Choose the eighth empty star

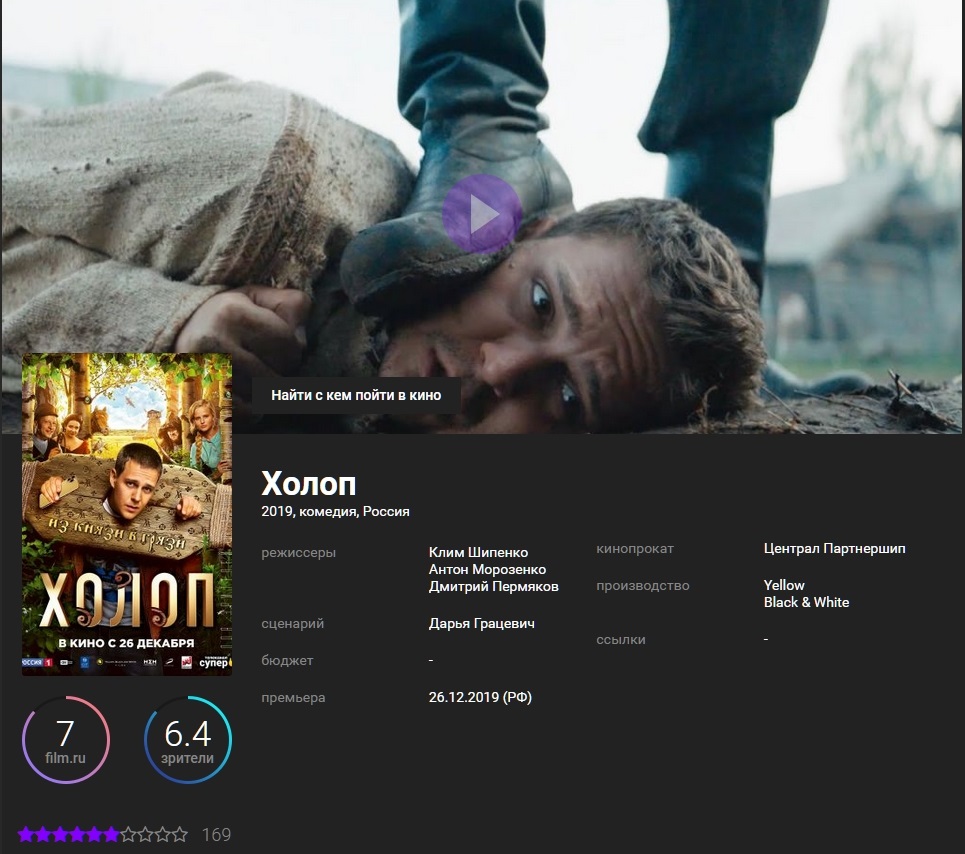(145, 834)
